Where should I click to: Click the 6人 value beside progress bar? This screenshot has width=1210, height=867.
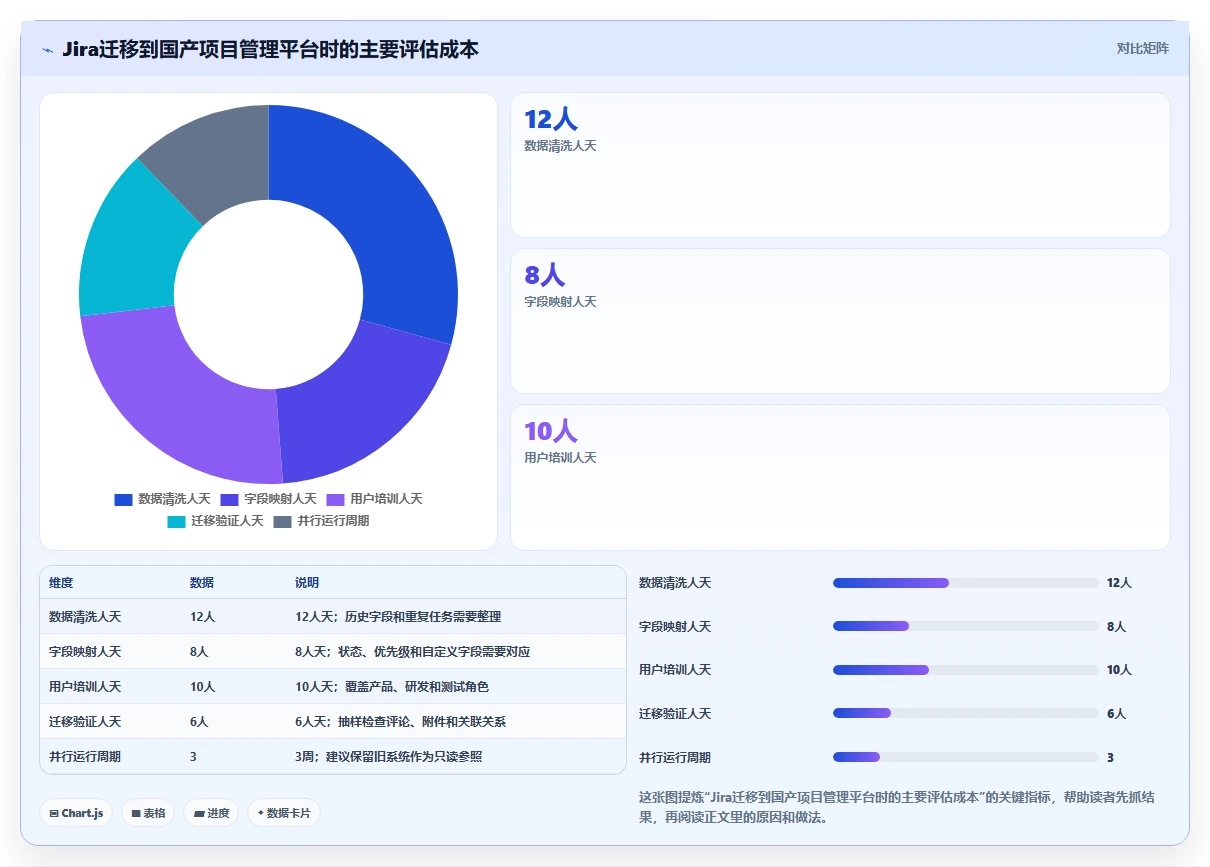tap(1116, 714)
